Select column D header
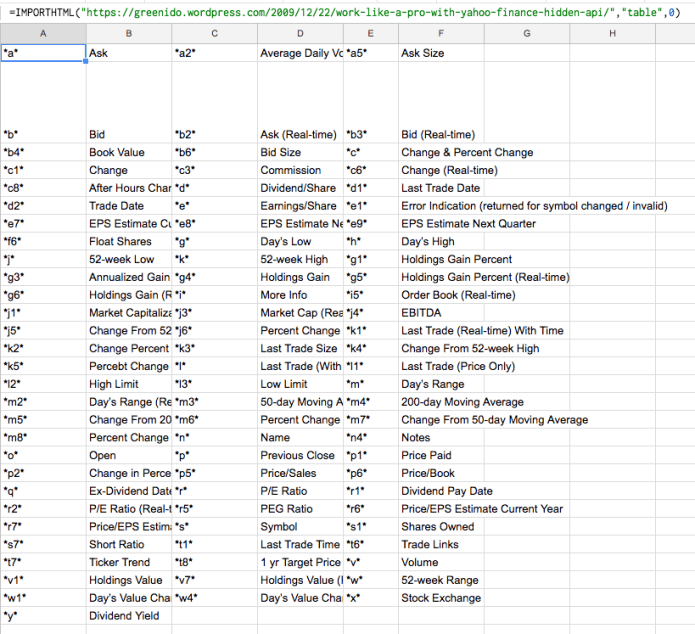This screenshot has width=695, height=634. pyautogui.click(x=300, y=33)
